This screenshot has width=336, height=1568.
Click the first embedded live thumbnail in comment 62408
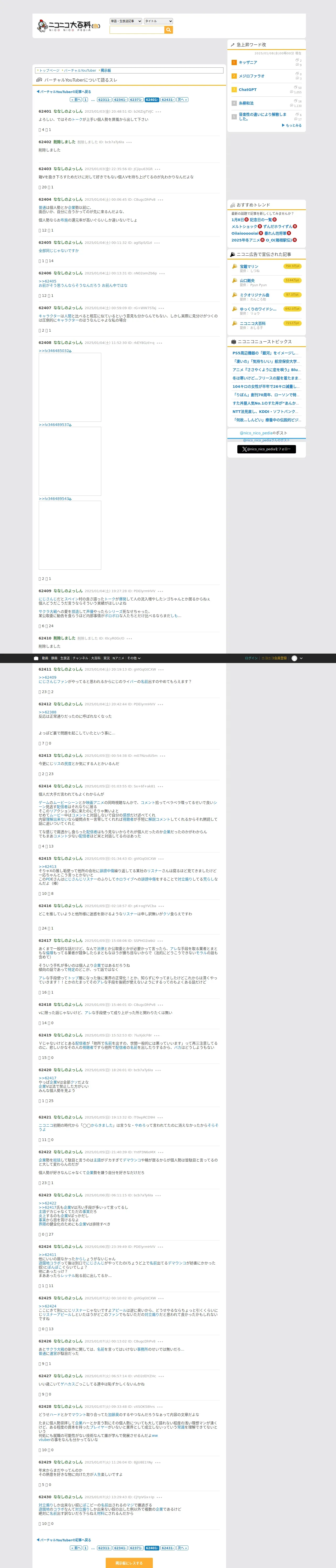tap(70, 387)
